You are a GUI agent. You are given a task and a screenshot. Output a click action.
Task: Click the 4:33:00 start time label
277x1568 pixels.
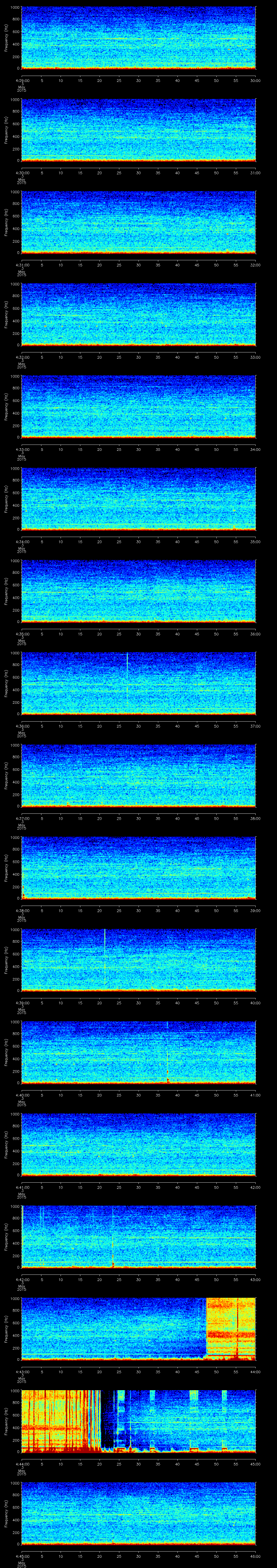(x=22, y=449)
